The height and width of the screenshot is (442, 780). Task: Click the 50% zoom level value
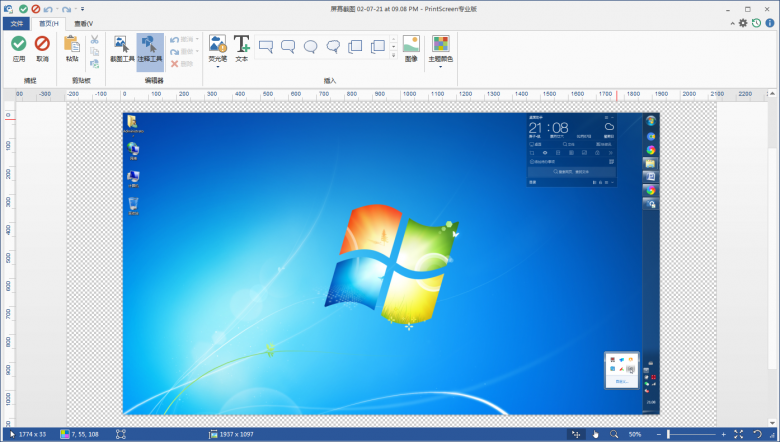[x=635, y=434]
